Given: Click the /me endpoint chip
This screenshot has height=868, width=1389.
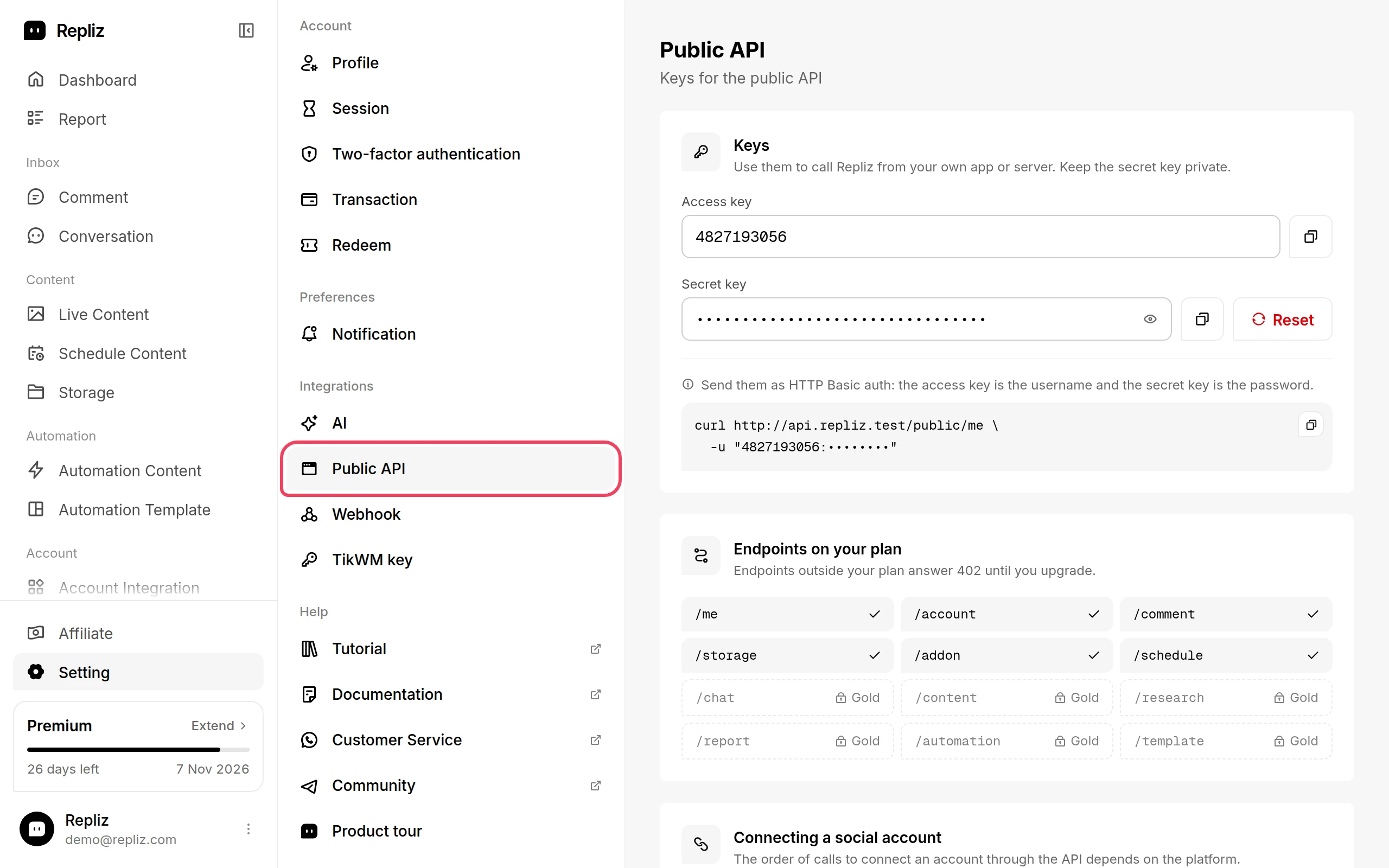Looking at the screenshot, I should pos(787,614).
